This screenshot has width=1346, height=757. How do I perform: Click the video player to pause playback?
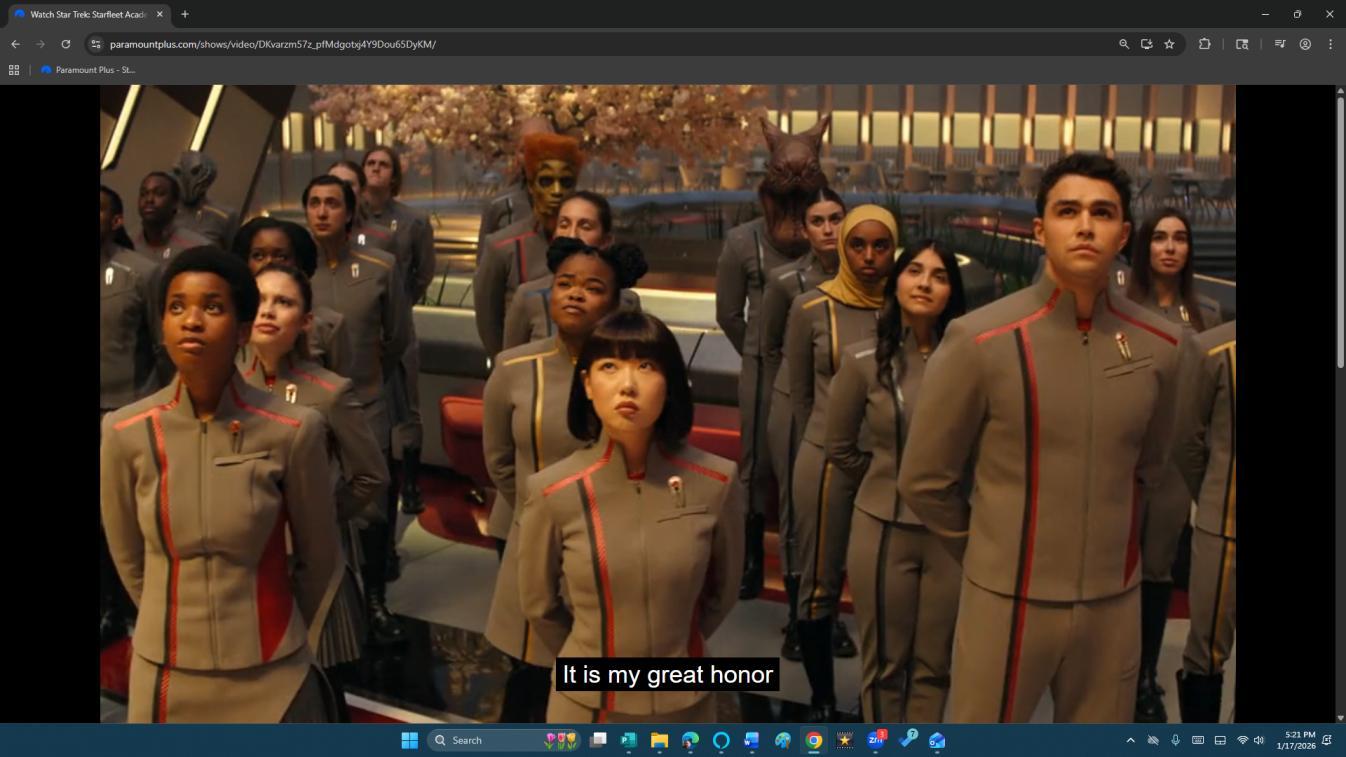click(668, 403)
